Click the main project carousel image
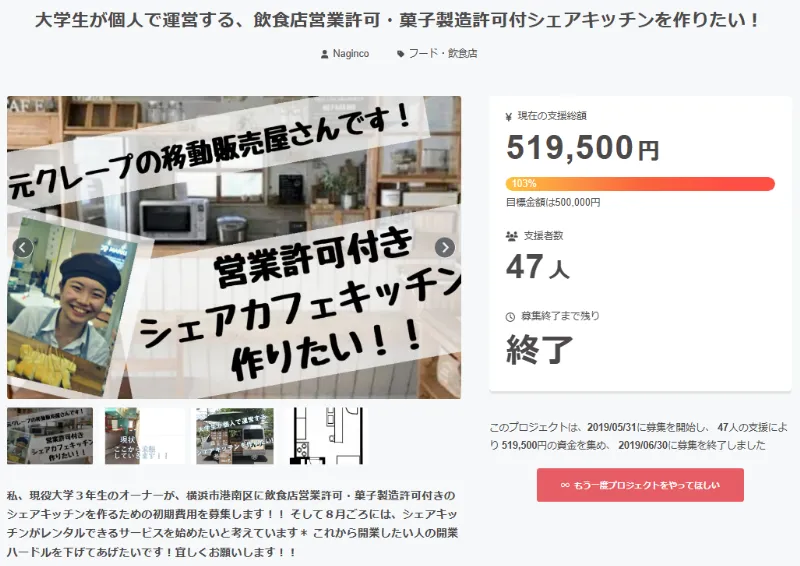Viewport: 800px width, 566px height. coord(234,248)
